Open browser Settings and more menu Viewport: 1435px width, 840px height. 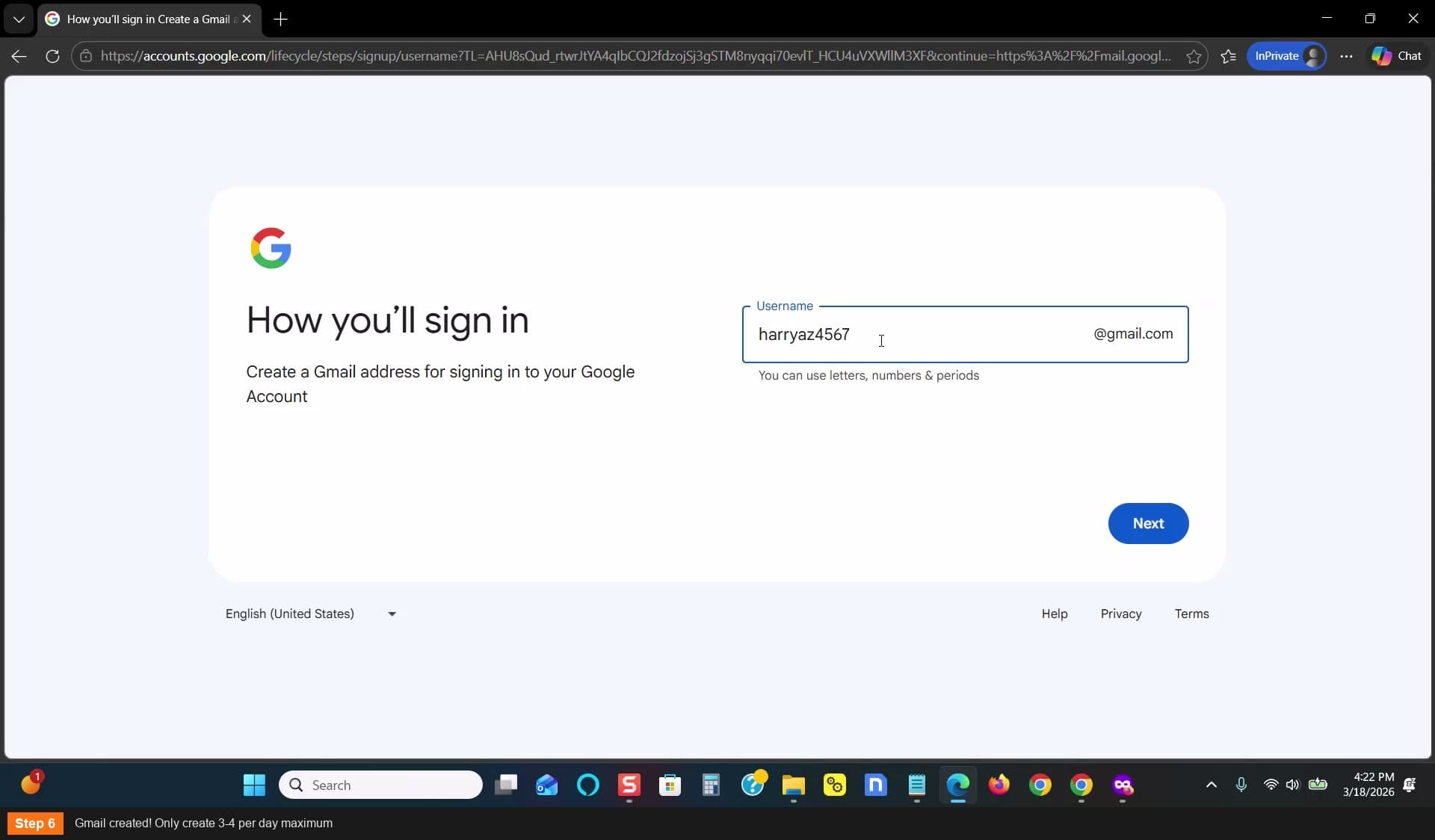pyautogui.click(x=1346, y=56)
